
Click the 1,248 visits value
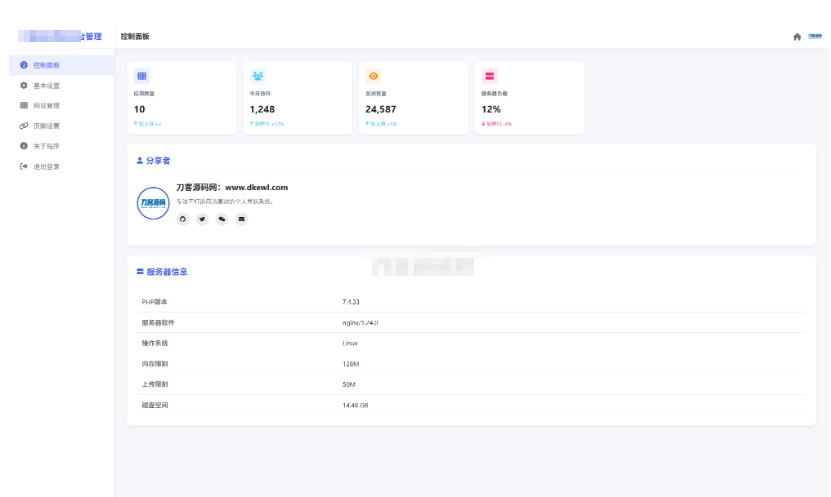pyautogui.click(x=262, y=109)
